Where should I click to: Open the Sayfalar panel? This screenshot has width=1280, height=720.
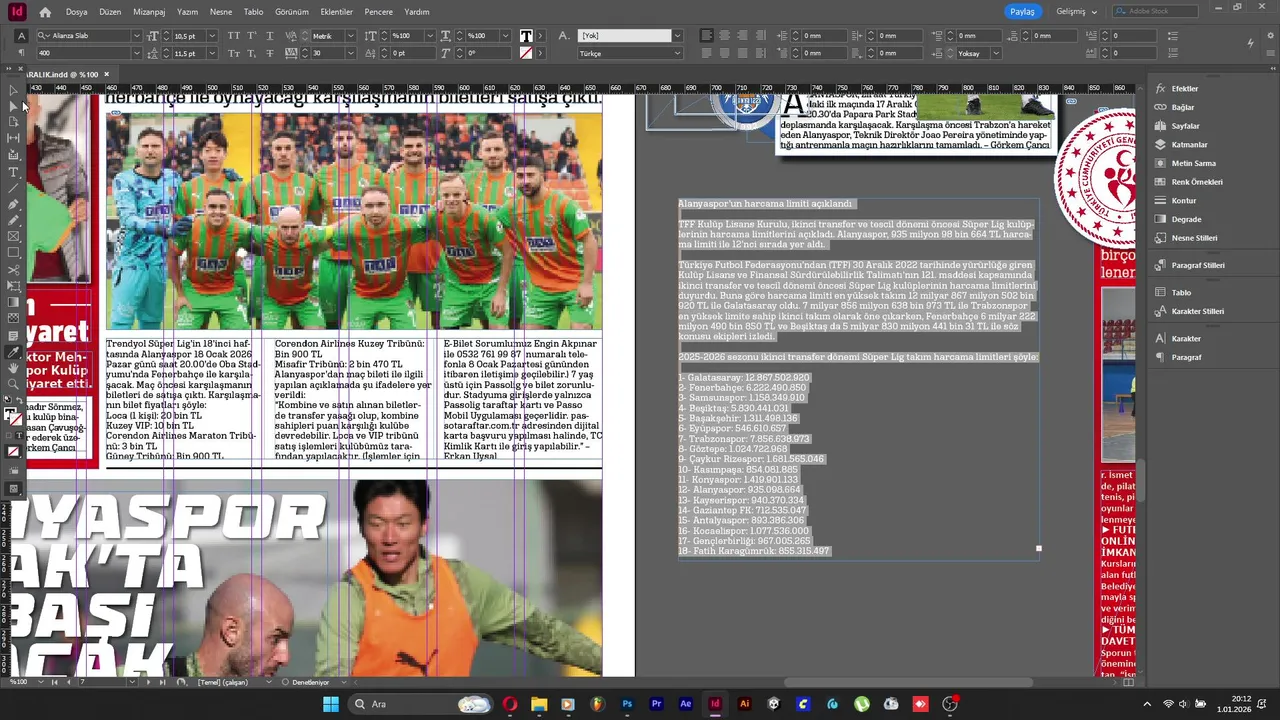[1185, 126]
